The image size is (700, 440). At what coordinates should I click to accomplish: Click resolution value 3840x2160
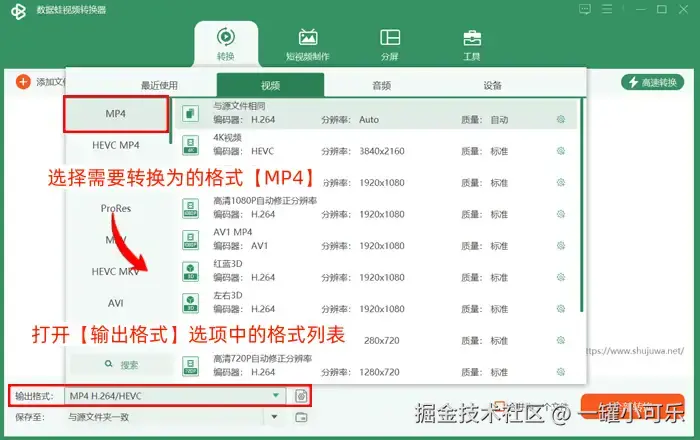[x=382, y=151]
